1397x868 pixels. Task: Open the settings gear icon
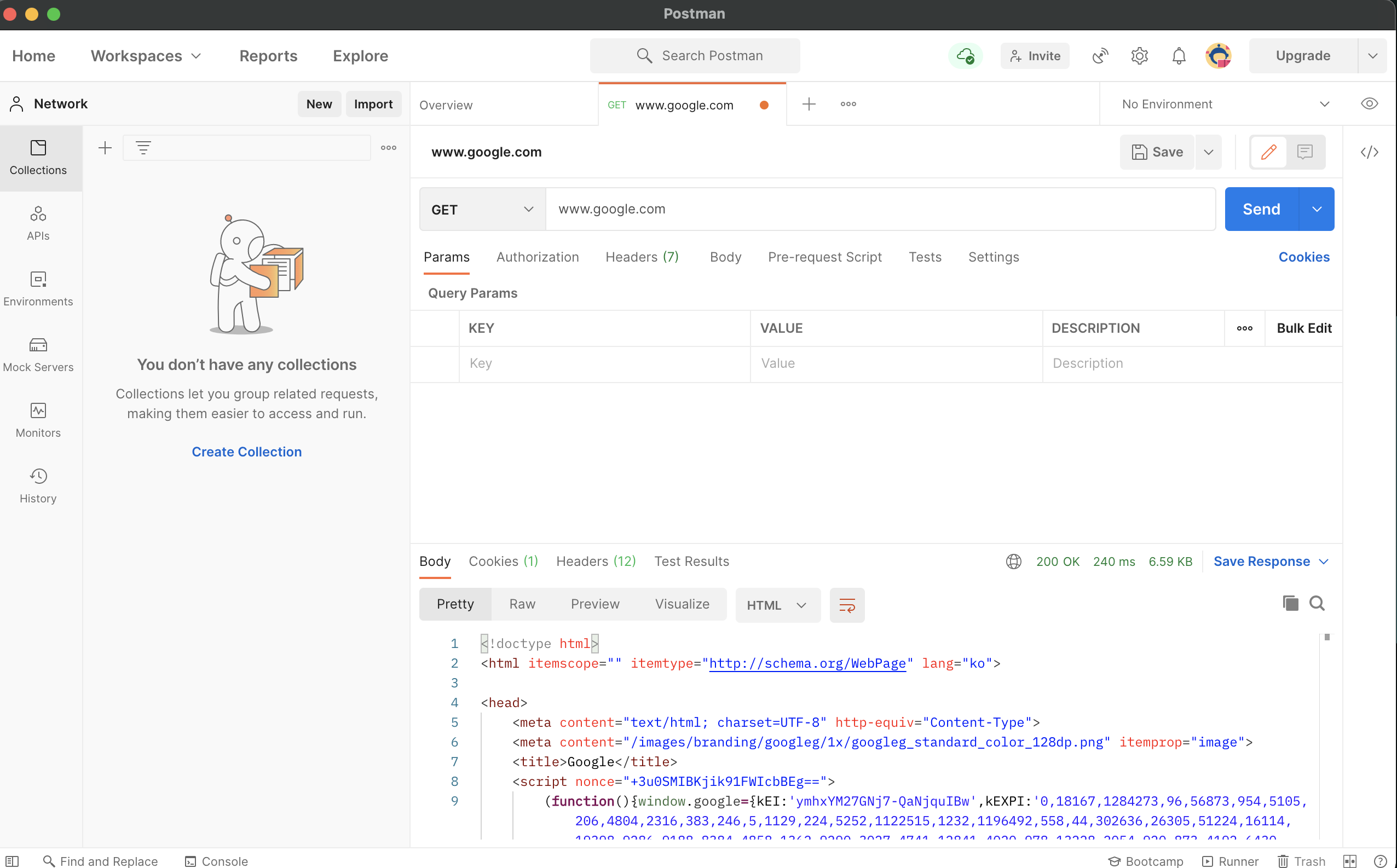pyautogui.click(x=1139, y=56)
